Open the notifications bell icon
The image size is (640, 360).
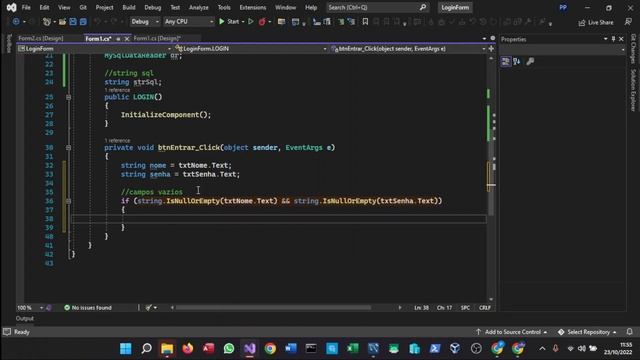click(629, 332)
